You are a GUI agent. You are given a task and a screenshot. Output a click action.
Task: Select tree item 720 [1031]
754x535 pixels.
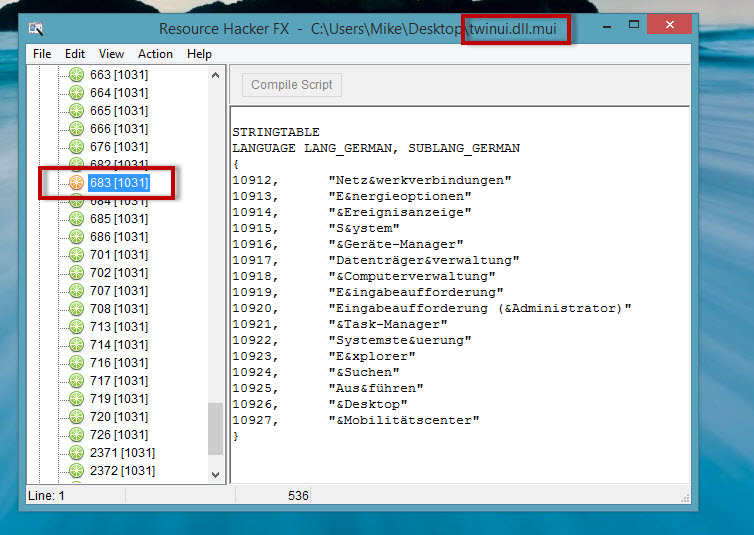(x=119, y=417)
